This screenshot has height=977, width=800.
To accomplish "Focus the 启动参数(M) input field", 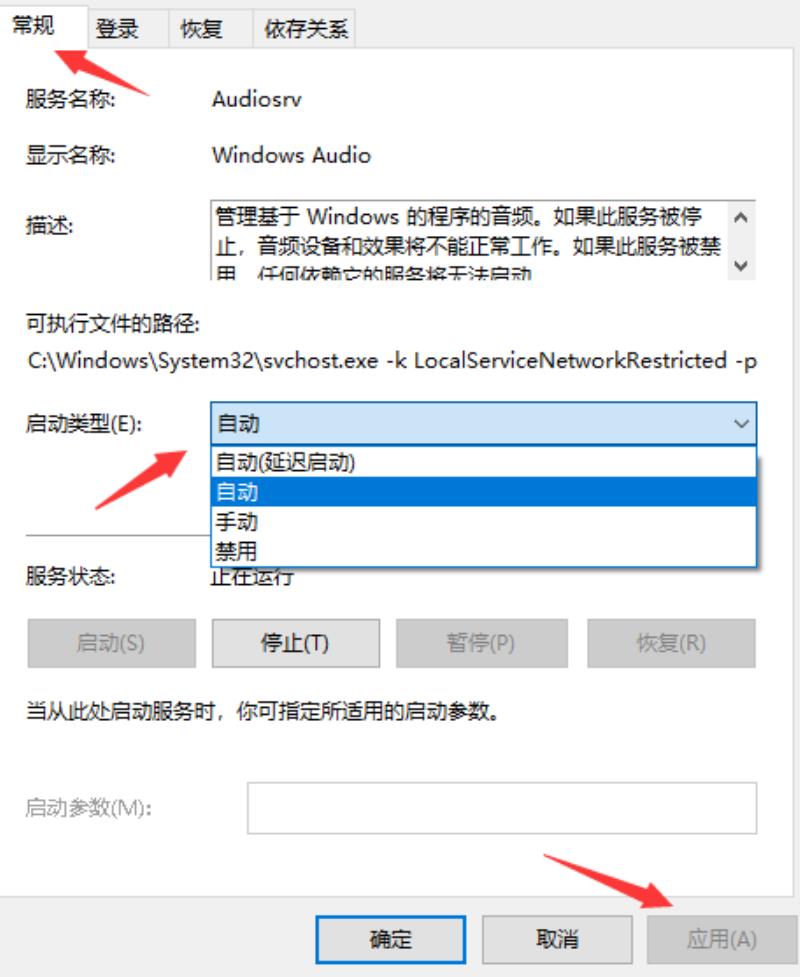I will [502, 808].
